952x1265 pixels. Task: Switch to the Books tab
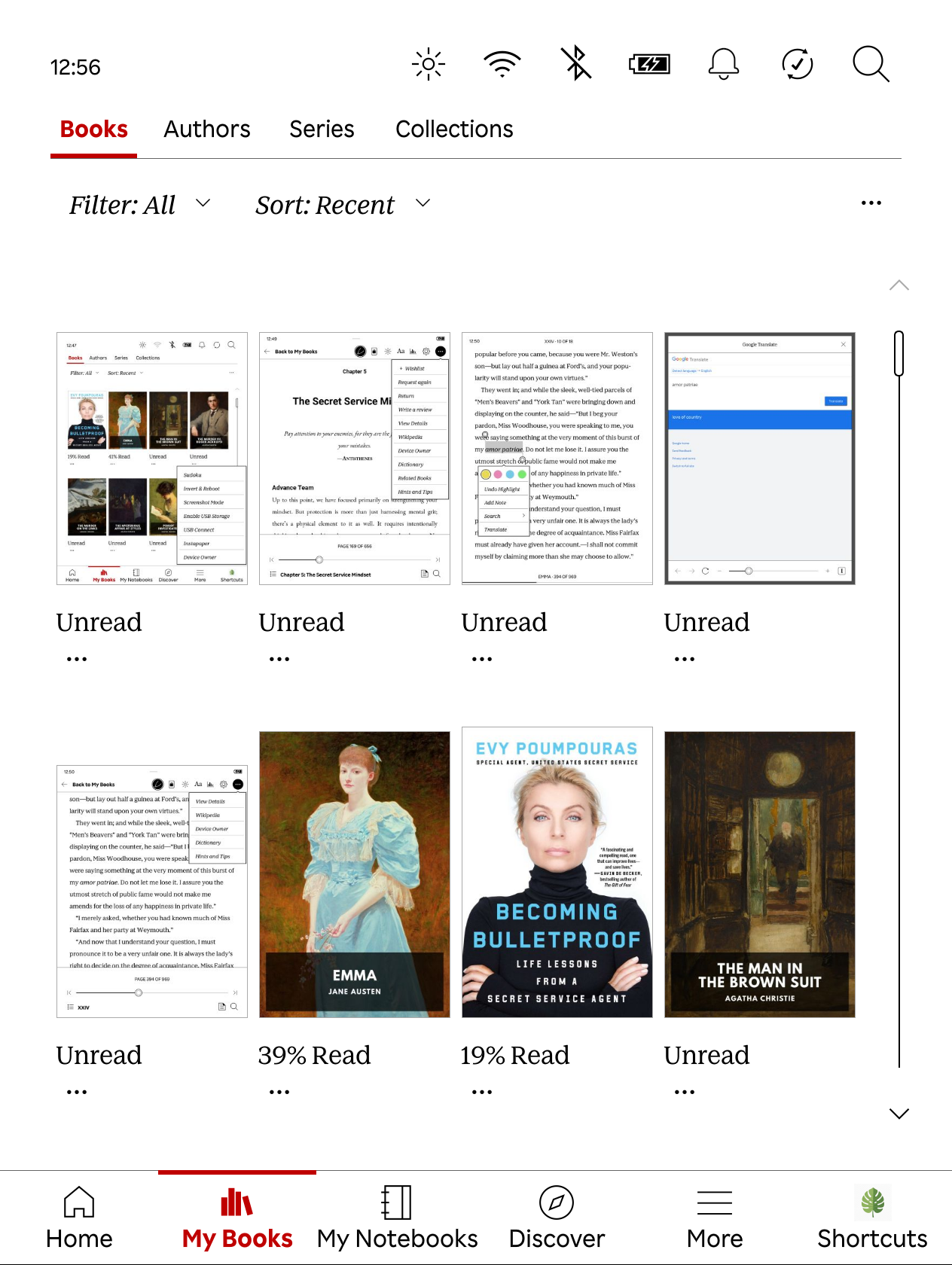pos(94,130)
